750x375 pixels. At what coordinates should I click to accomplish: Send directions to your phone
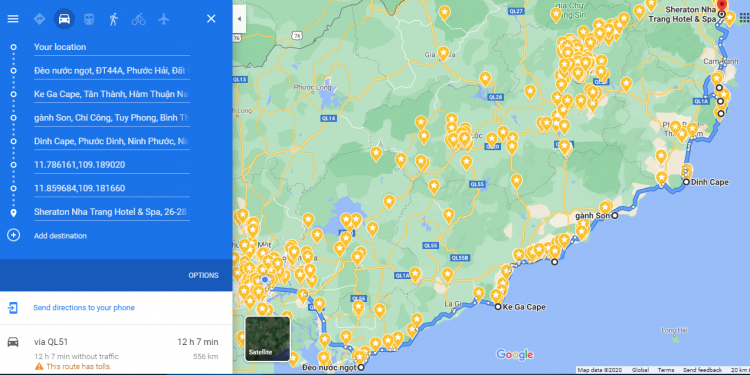(84, 308)
